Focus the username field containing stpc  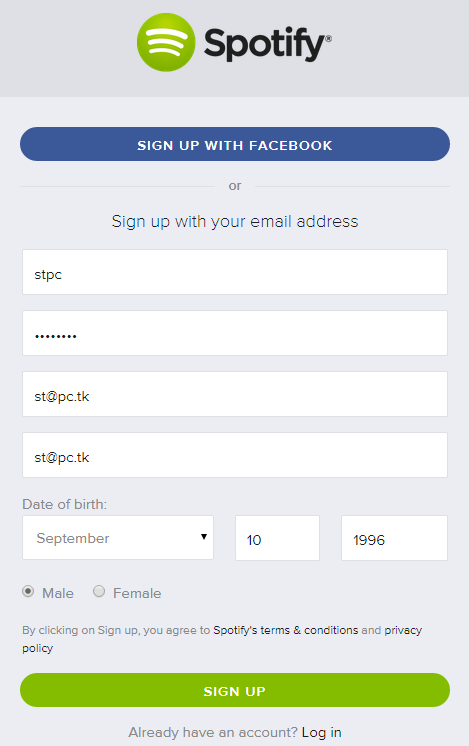point(235,272)
